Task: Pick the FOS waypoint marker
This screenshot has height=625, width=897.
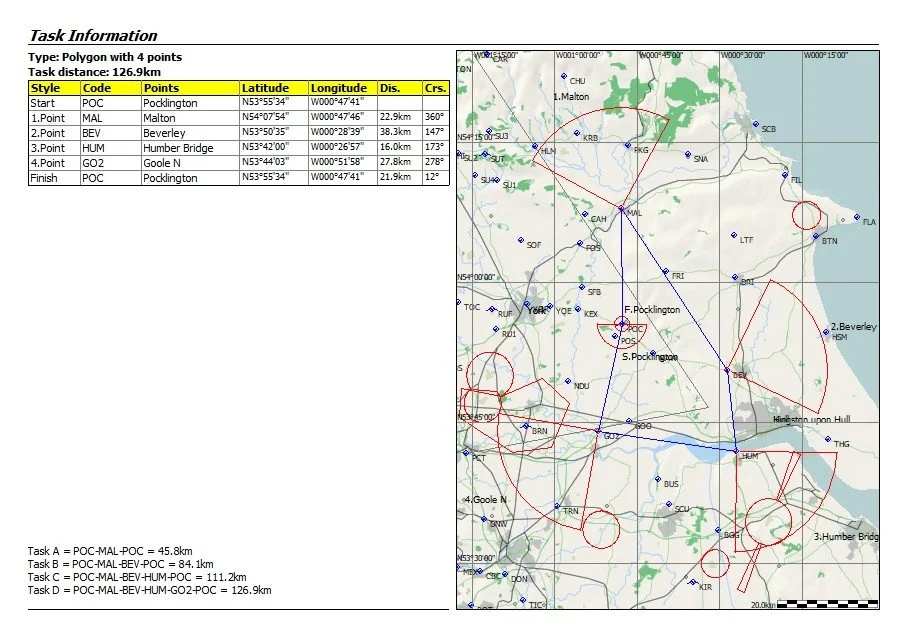Action: coord(580,244)
